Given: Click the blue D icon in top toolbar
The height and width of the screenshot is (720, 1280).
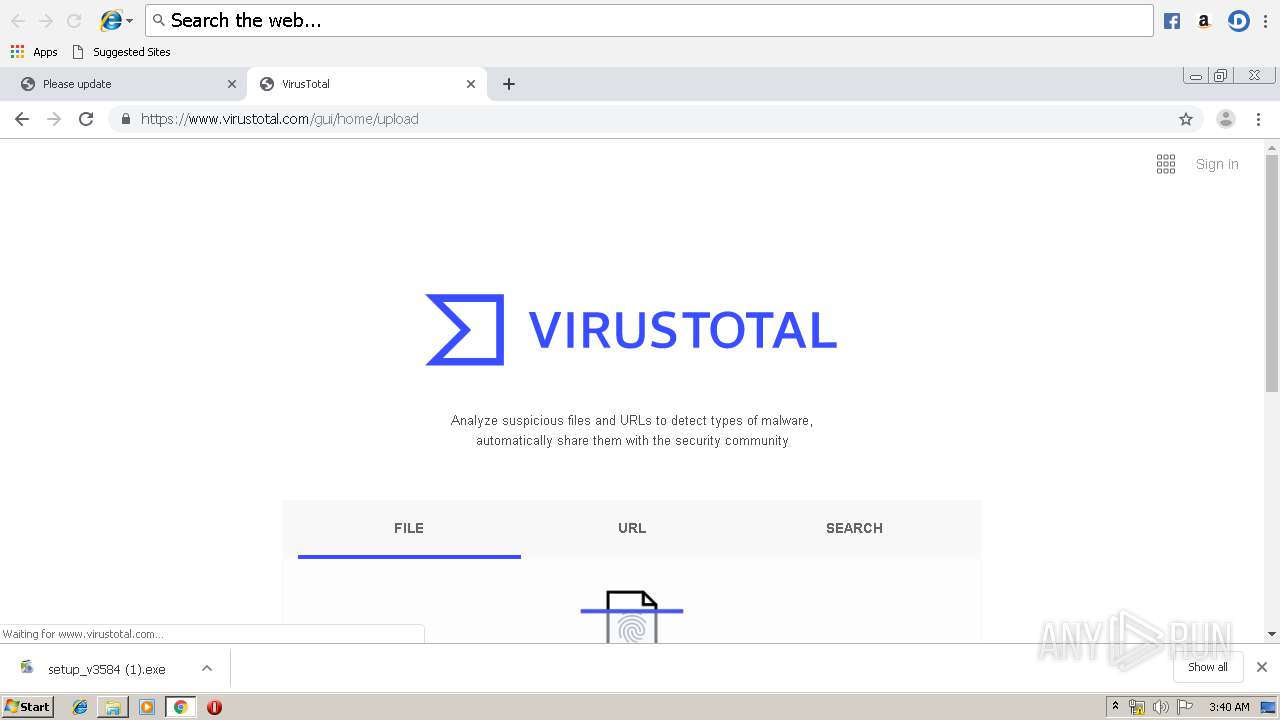Looking at the screenshot, I should tap(1238, 21).
